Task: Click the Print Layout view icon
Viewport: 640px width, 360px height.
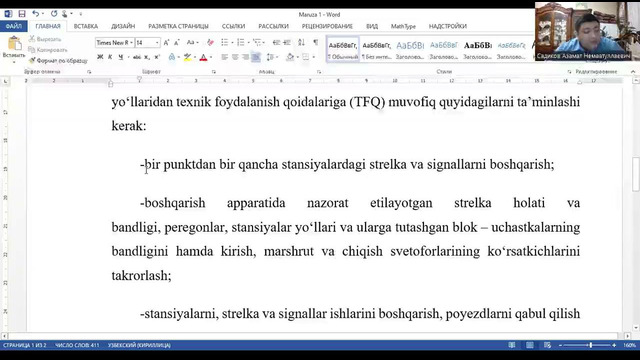Action: pos(530,345)
